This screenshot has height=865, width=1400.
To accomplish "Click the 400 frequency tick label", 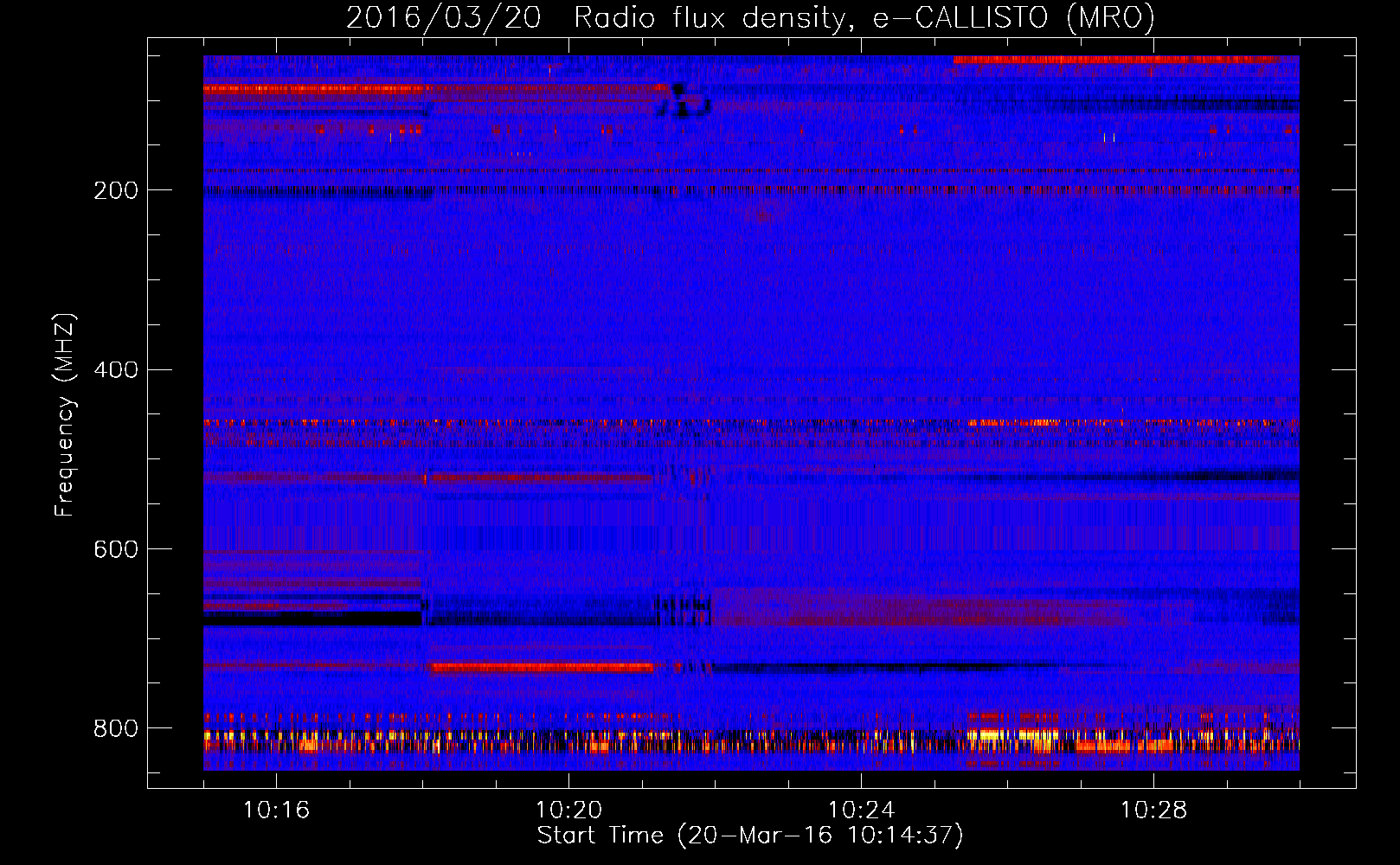I will click(x=116, y=370).
